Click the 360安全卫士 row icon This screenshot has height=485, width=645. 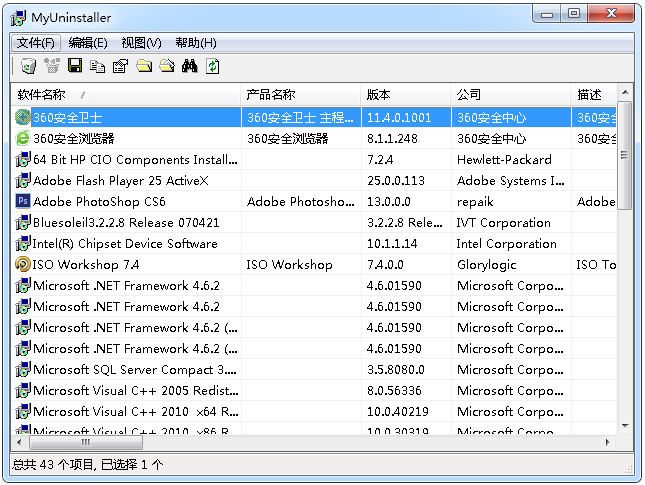(x=23, y=117)
